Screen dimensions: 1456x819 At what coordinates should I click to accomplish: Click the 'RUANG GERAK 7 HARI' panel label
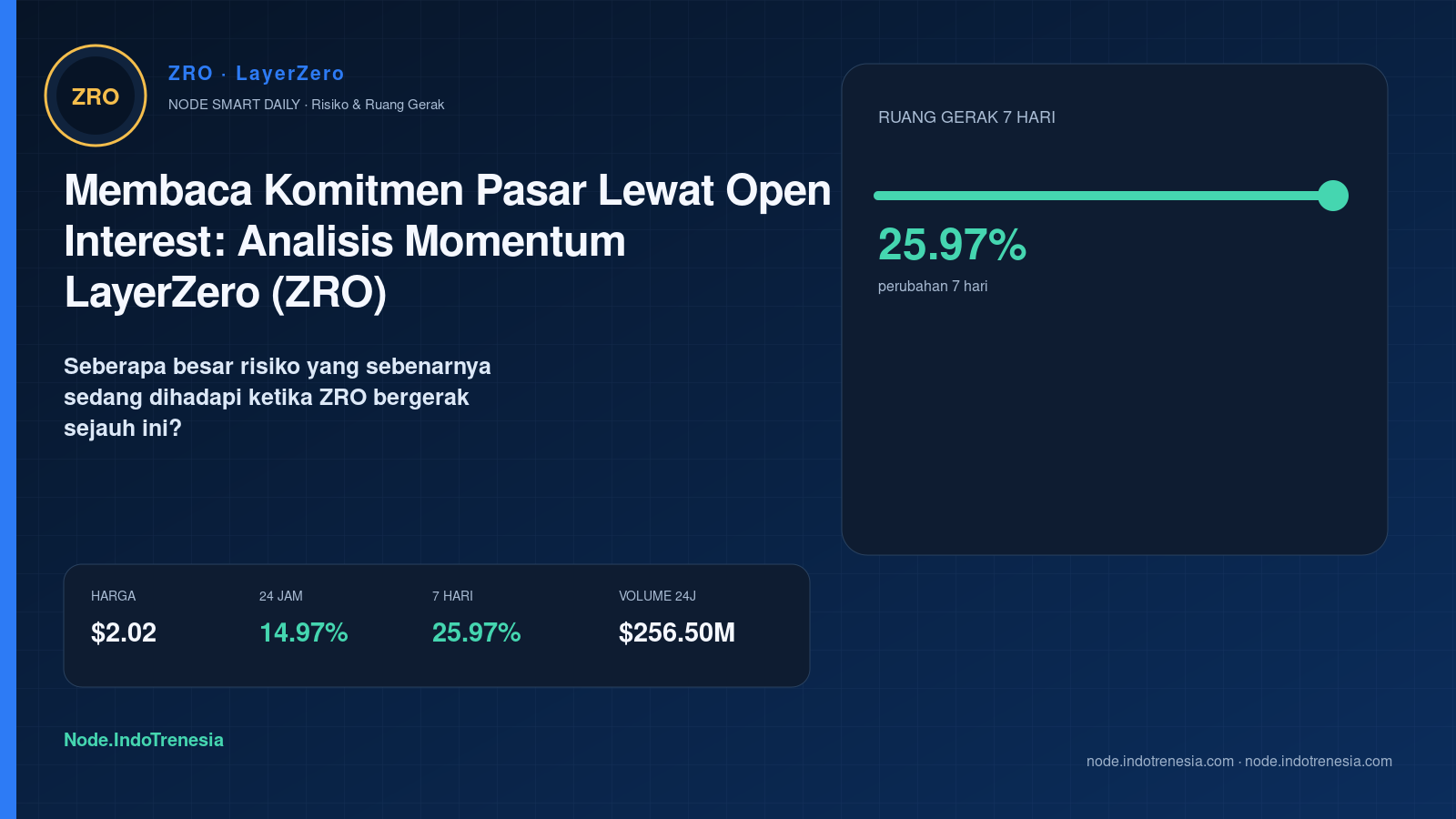pyautogui.click(x=966, y=117)
